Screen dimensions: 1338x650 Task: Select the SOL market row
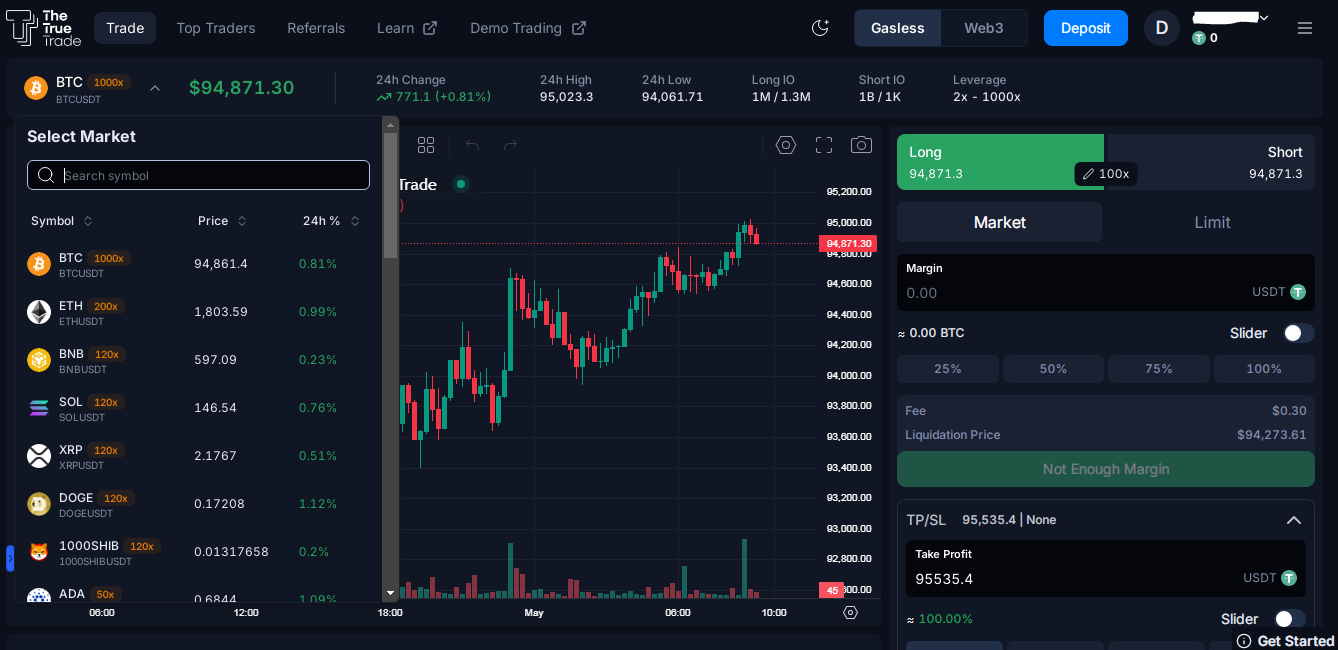pyautogui.click(x=198, y=408)
